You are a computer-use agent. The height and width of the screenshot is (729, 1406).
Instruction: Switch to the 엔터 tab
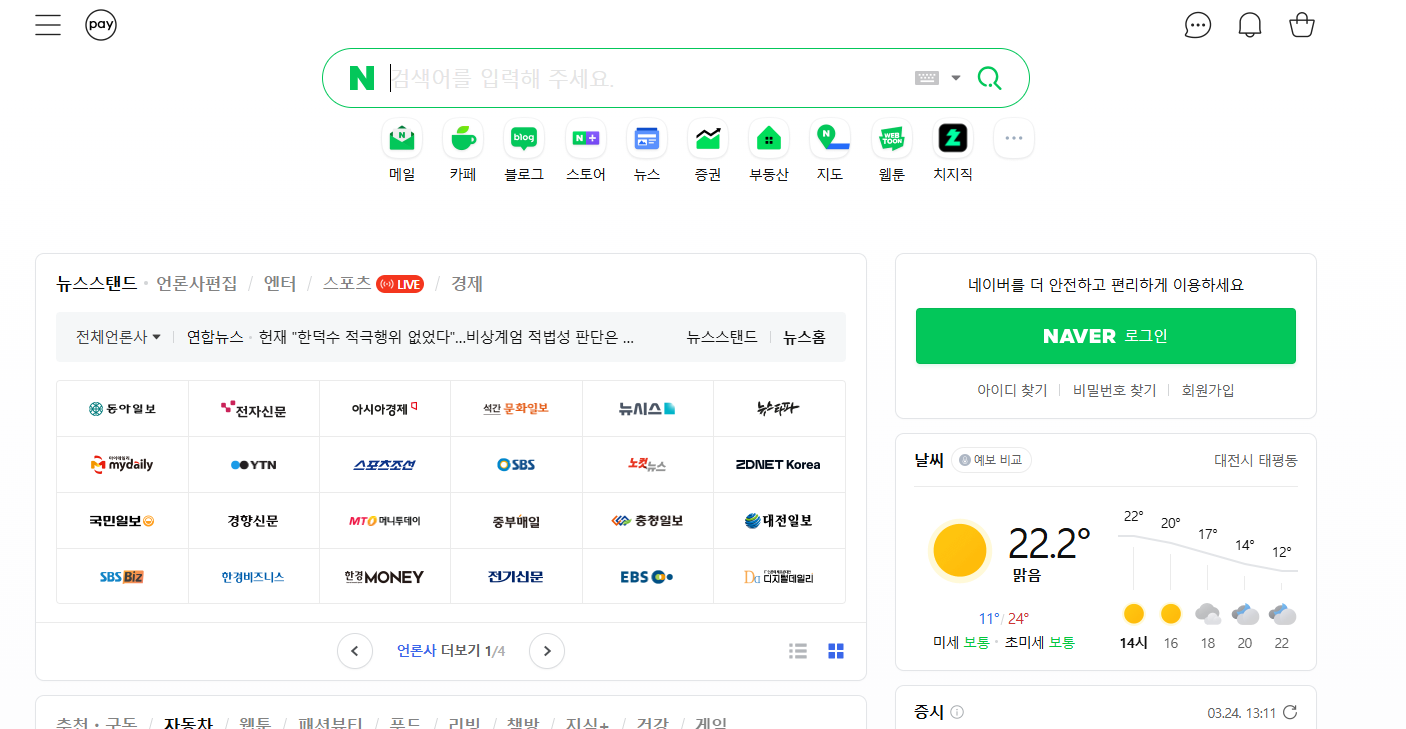[x=280, y=284]
